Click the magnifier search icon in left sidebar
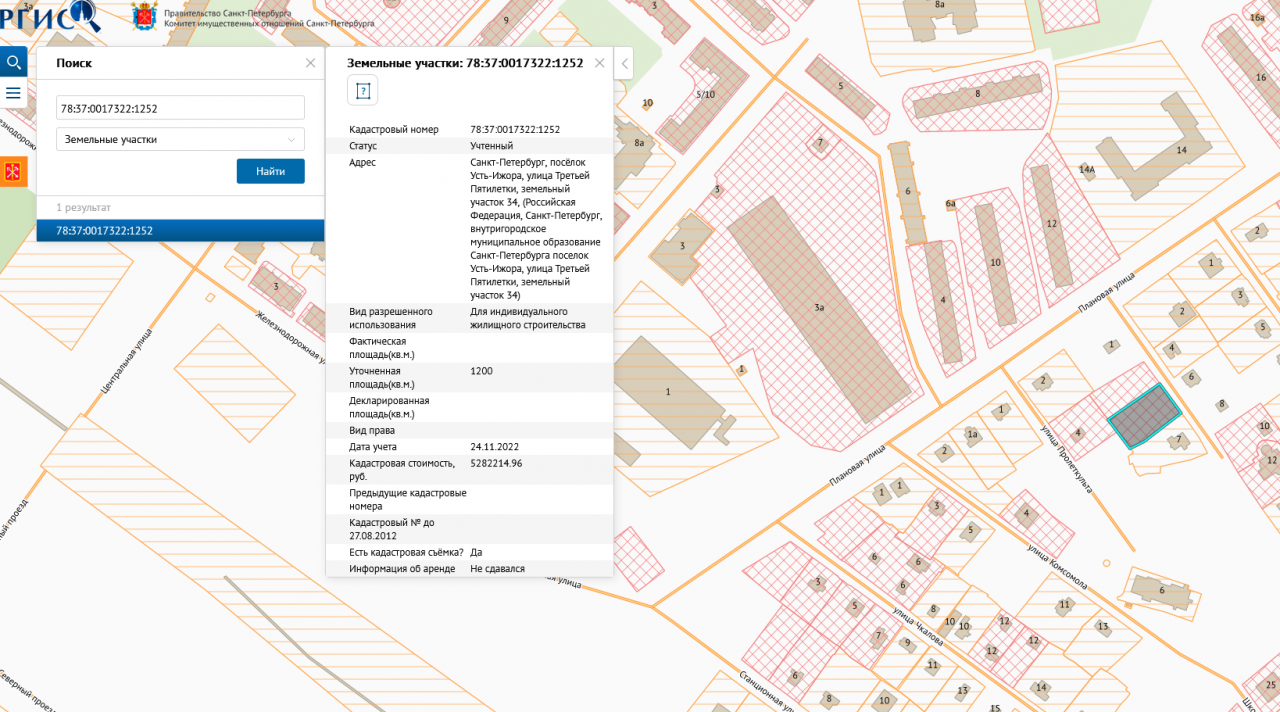Screen dimensions: 1280x712 pyautogui.click(x=13, y=63)
